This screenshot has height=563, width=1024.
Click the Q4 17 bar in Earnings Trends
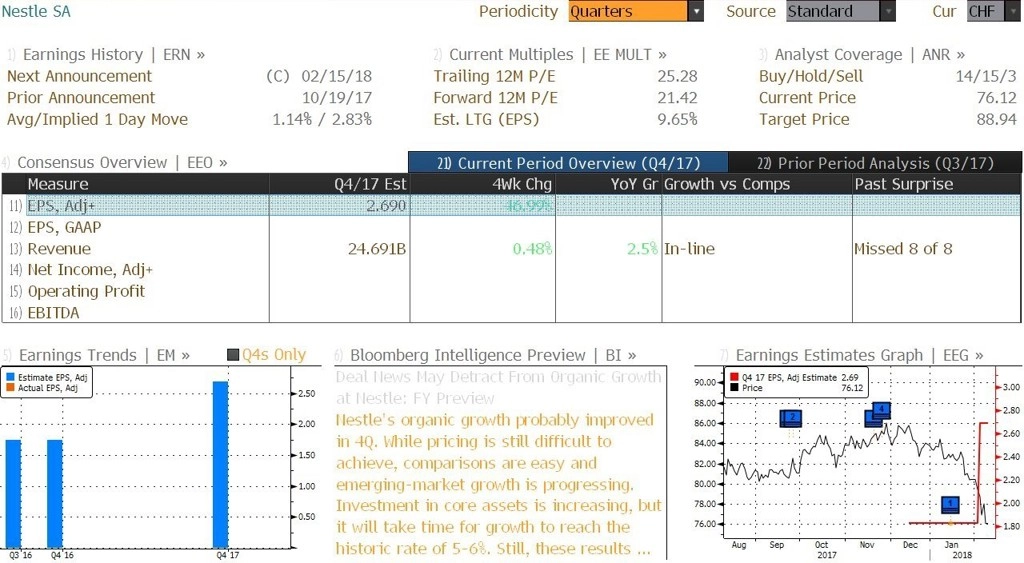click(x=221, y=464)
